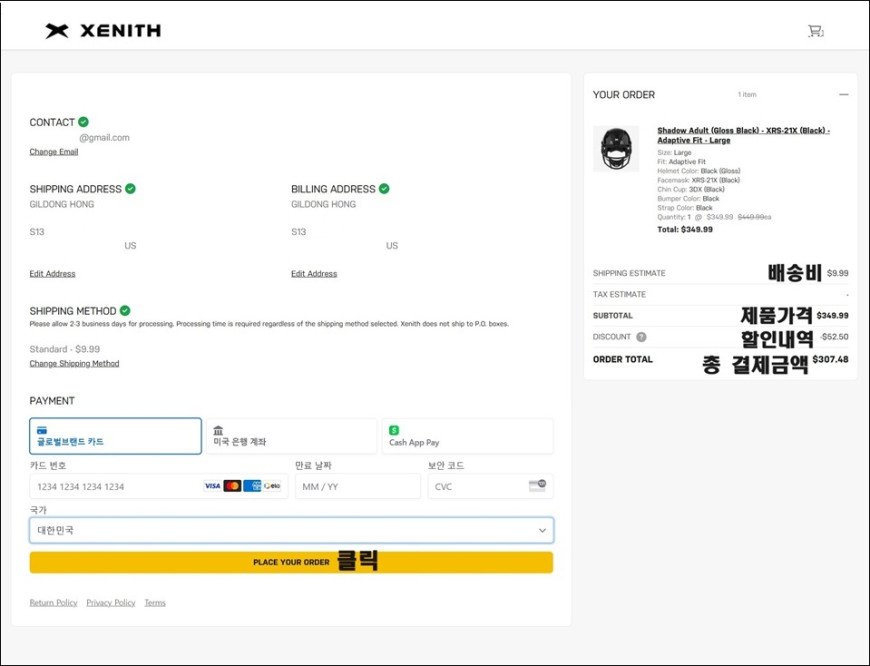Collapse the Your Order panel
Viewport: 870px width, 666px height.
[x=844, y=95]
